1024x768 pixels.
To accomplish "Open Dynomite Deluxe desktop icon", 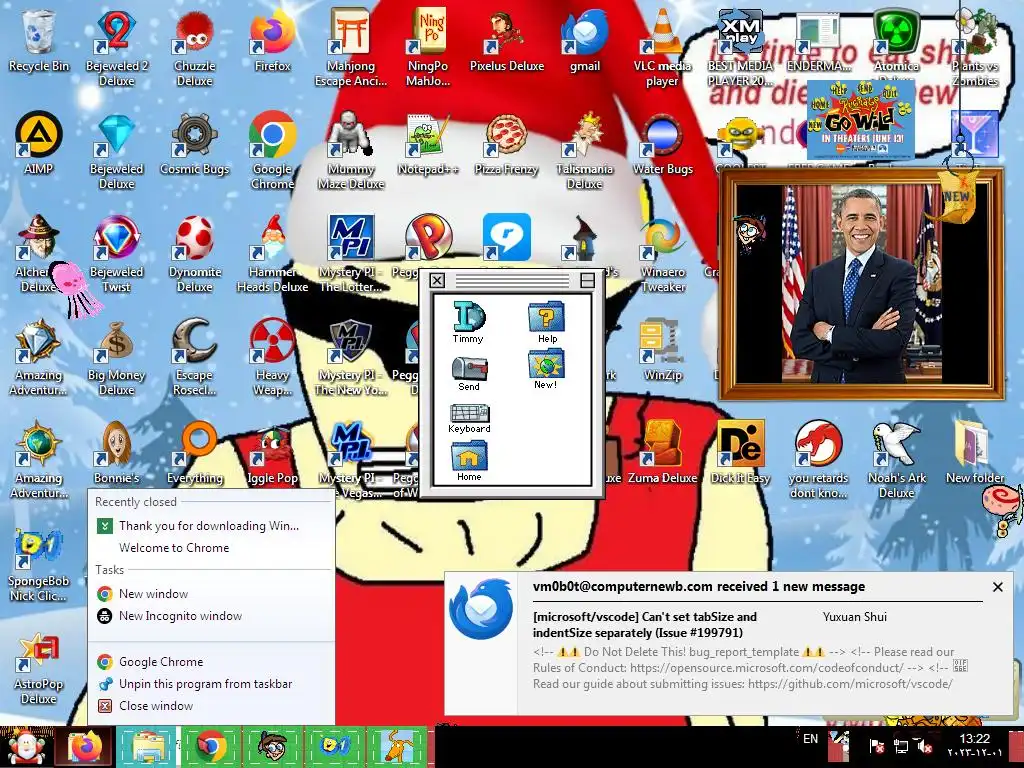I will 195,252.
